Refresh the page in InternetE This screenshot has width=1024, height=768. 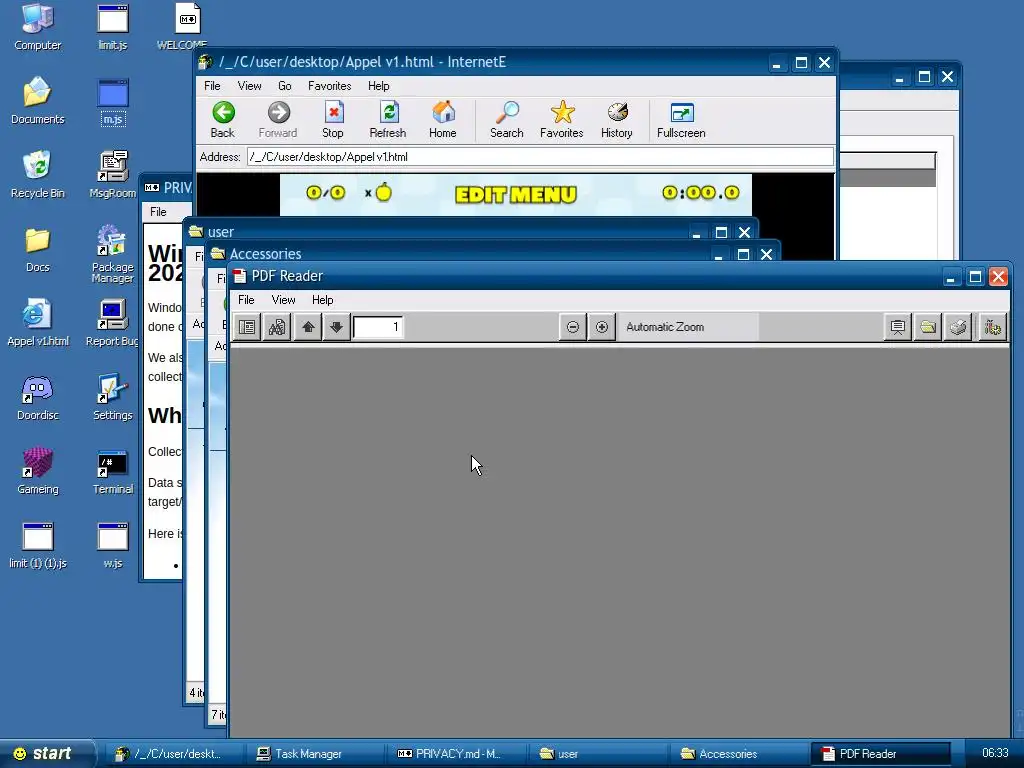388,120
